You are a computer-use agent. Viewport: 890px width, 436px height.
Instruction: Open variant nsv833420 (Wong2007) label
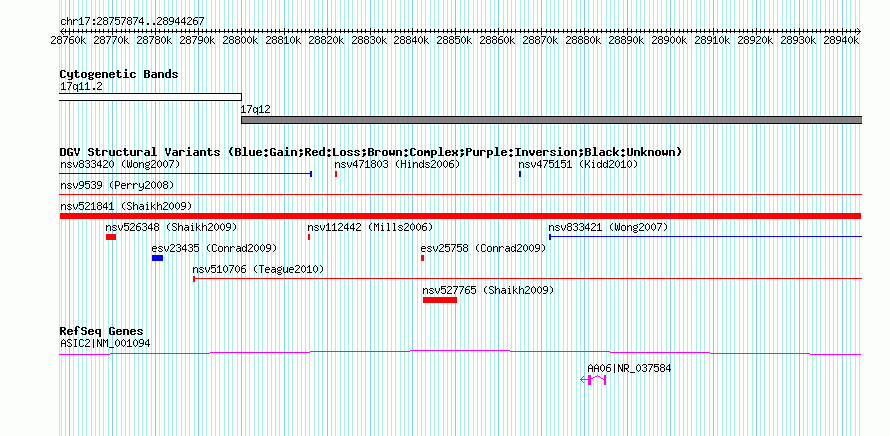coord(120,165)
